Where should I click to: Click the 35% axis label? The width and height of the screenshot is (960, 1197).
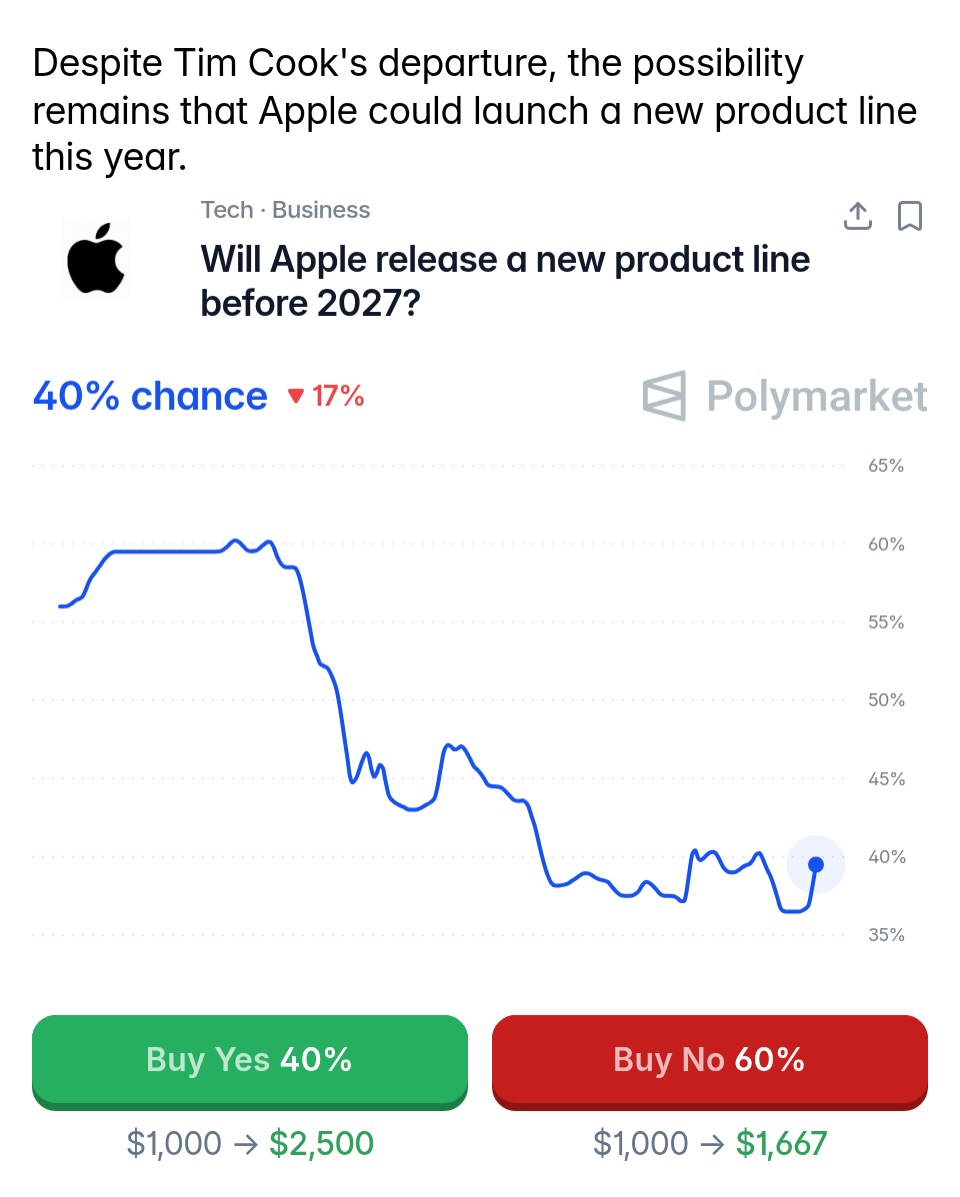(x=884, y=936)
